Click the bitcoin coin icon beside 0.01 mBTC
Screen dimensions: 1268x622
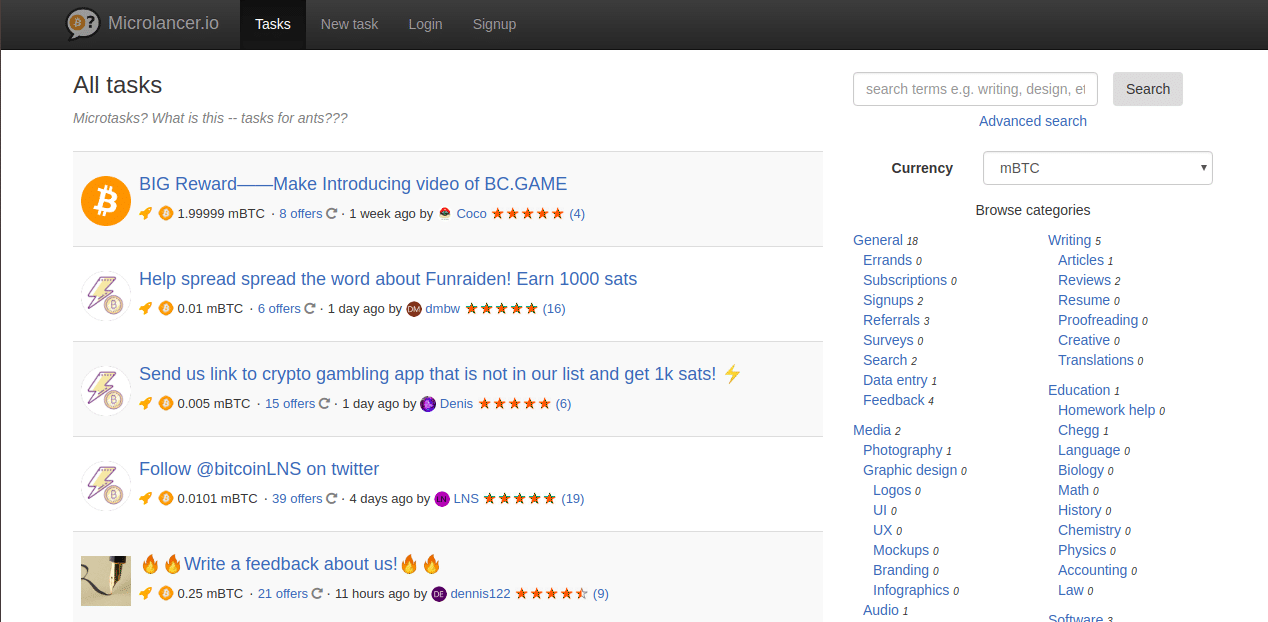coord(166,308)
